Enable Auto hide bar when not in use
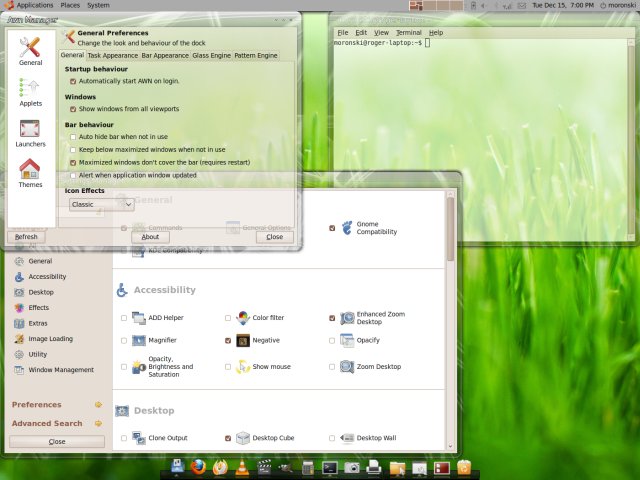 [x=73, y=136]
